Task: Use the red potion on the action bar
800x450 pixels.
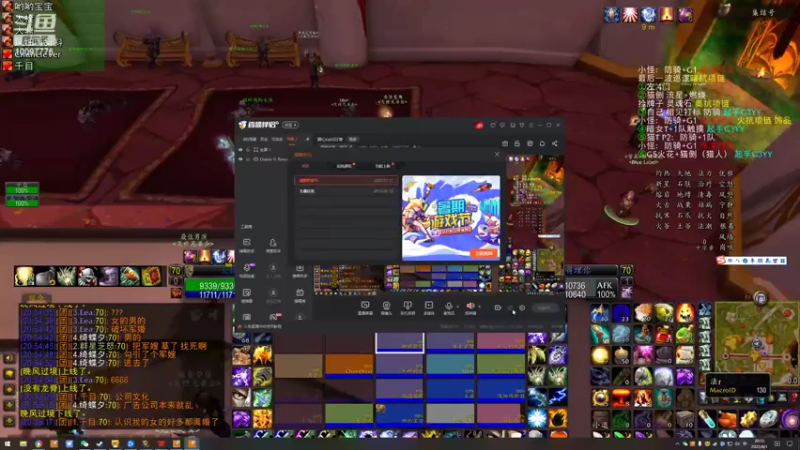Action: click(664, 334)
